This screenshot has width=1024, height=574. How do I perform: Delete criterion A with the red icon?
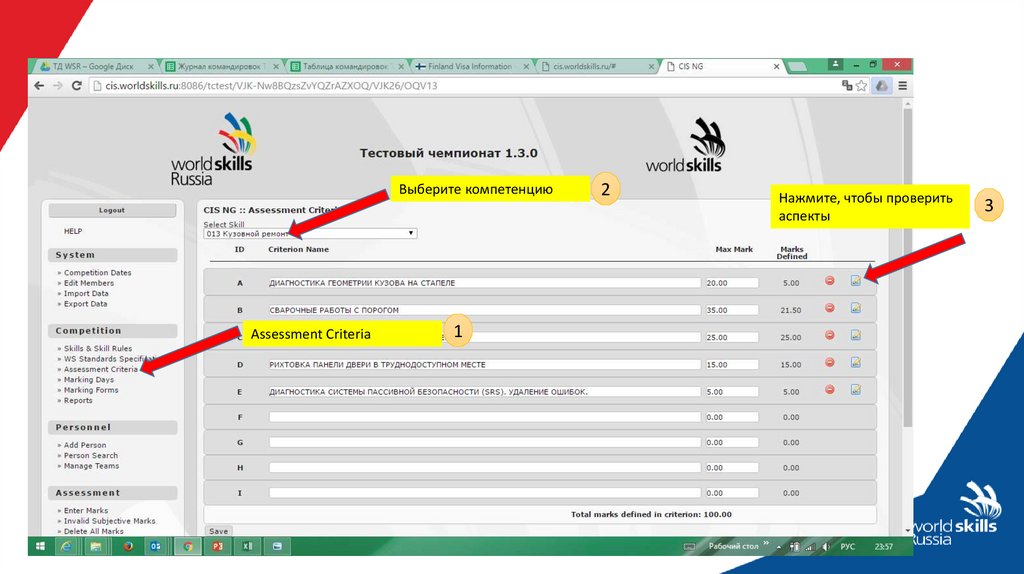829,281
